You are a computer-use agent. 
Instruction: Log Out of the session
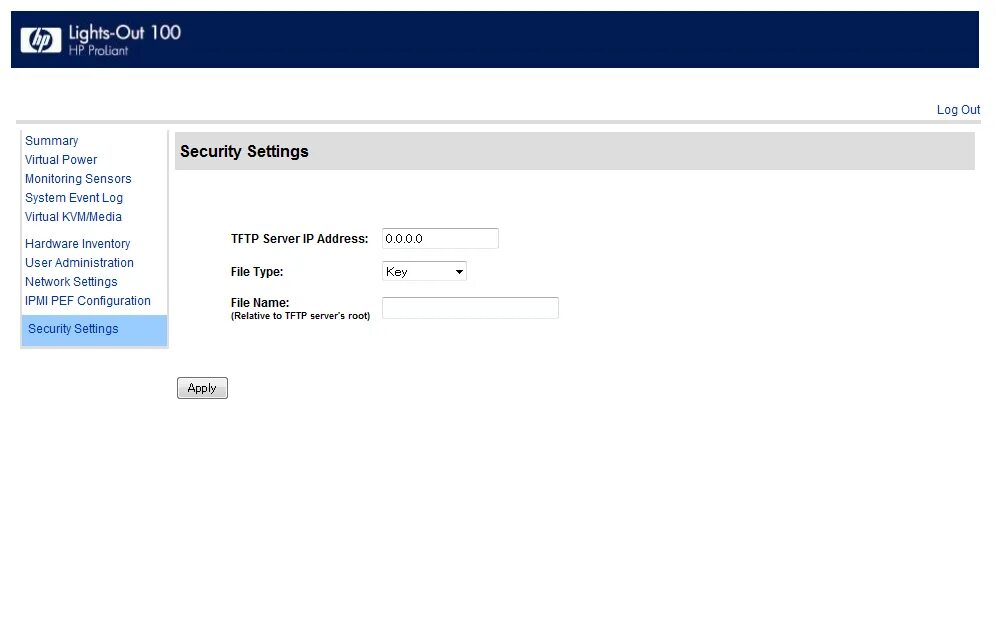[958, 109]
